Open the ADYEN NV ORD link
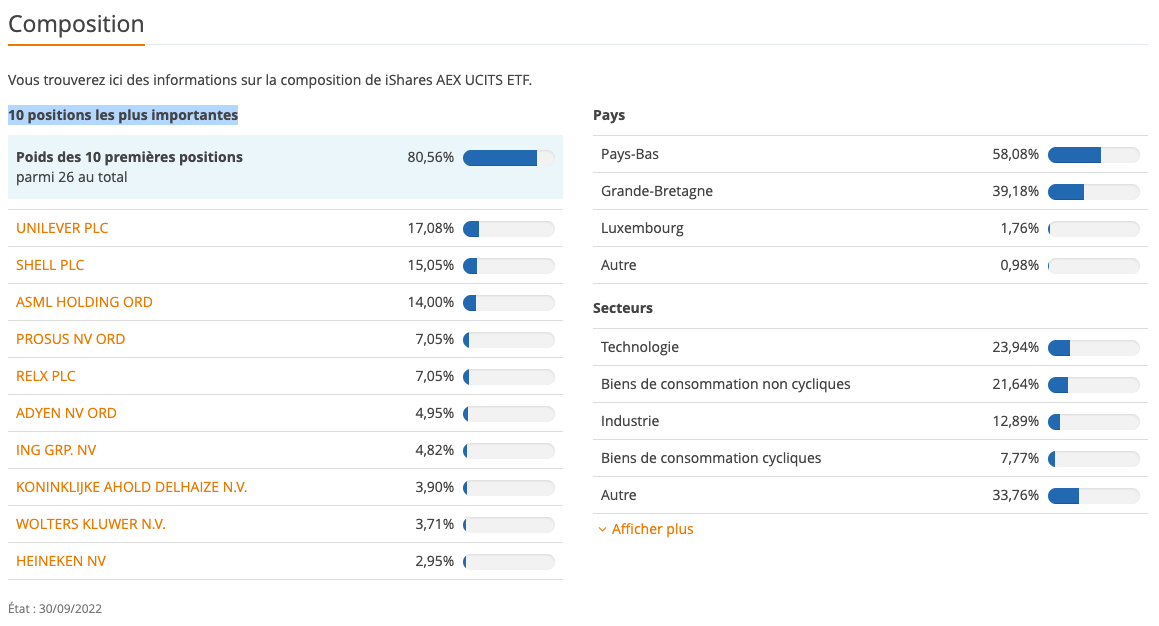This screenshot has height=626, width=1159. click(x=66, y=413)
